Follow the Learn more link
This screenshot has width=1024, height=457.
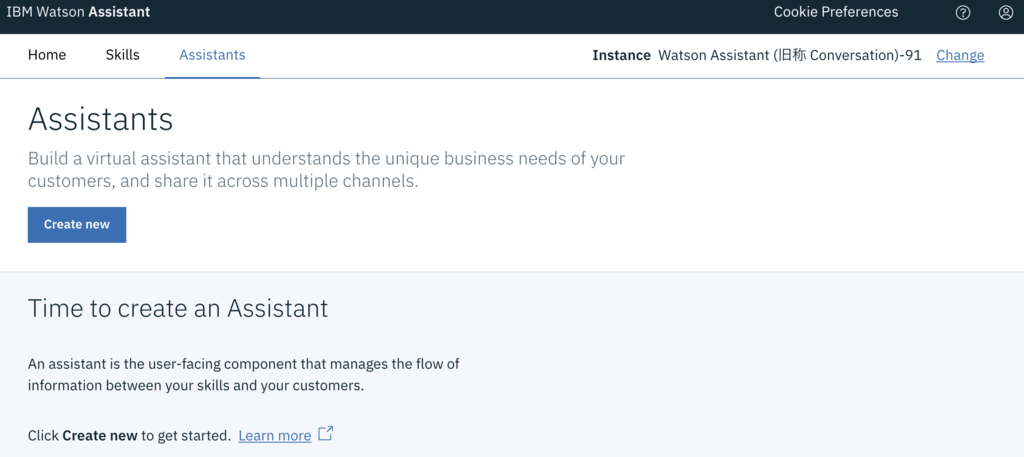274,436
